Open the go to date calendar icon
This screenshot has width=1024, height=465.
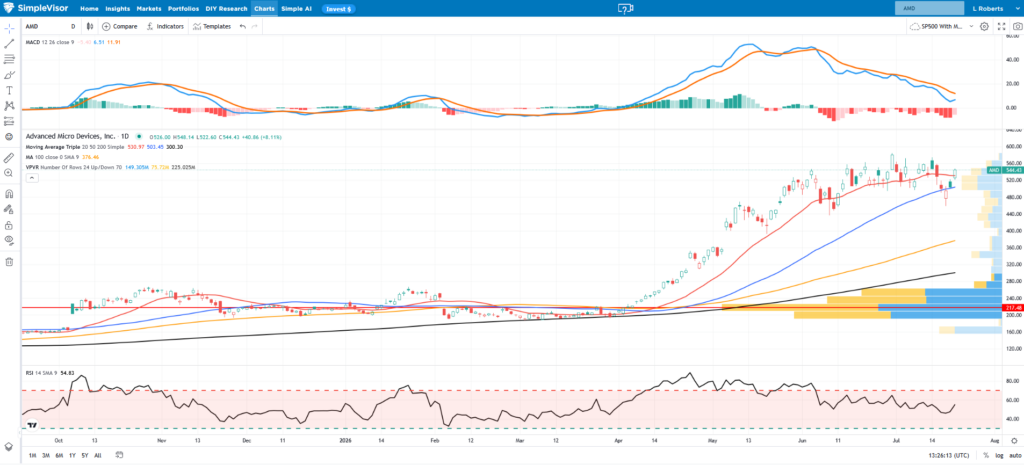point(119,455)
